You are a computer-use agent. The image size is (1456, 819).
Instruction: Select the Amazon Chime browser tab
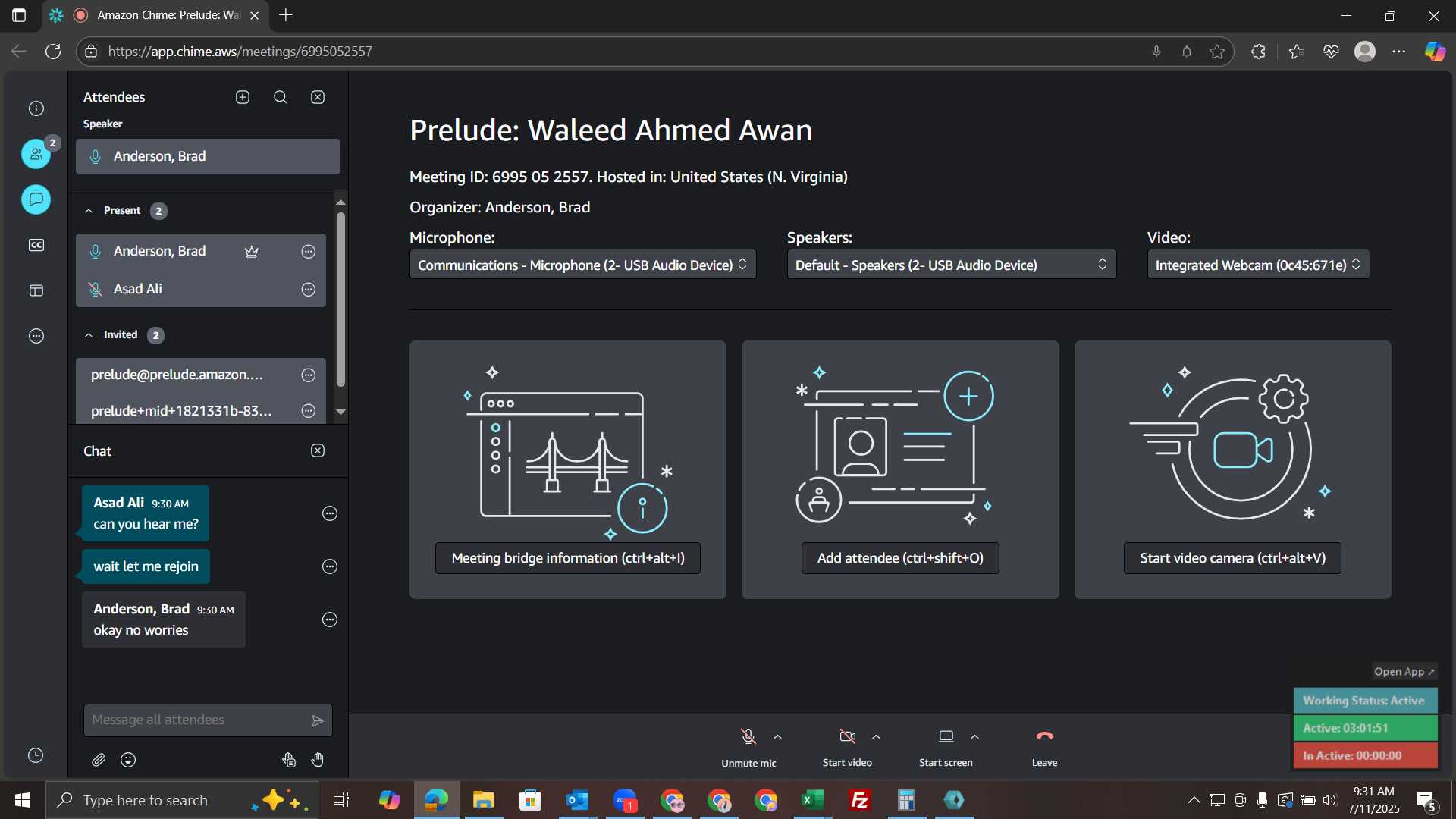point(155,15)
